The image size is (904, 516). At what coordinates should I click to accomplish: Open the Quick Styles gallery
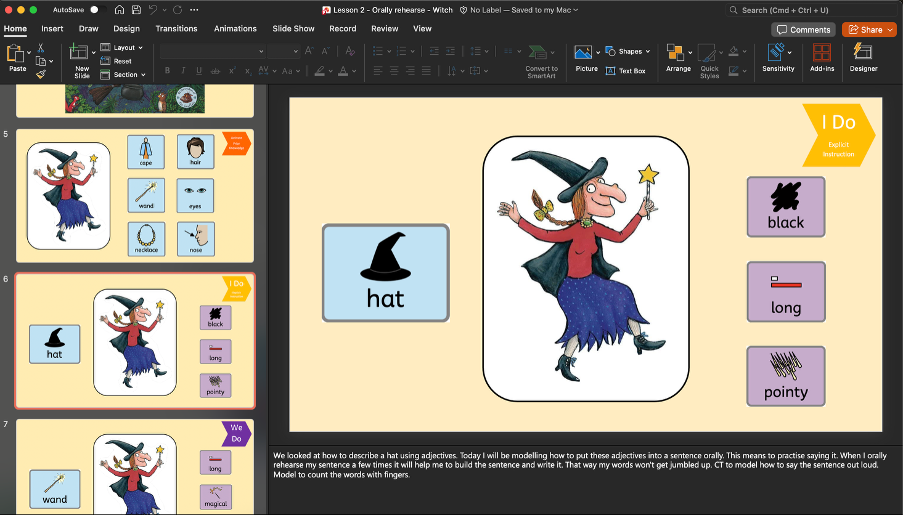(x=706, y=53)
